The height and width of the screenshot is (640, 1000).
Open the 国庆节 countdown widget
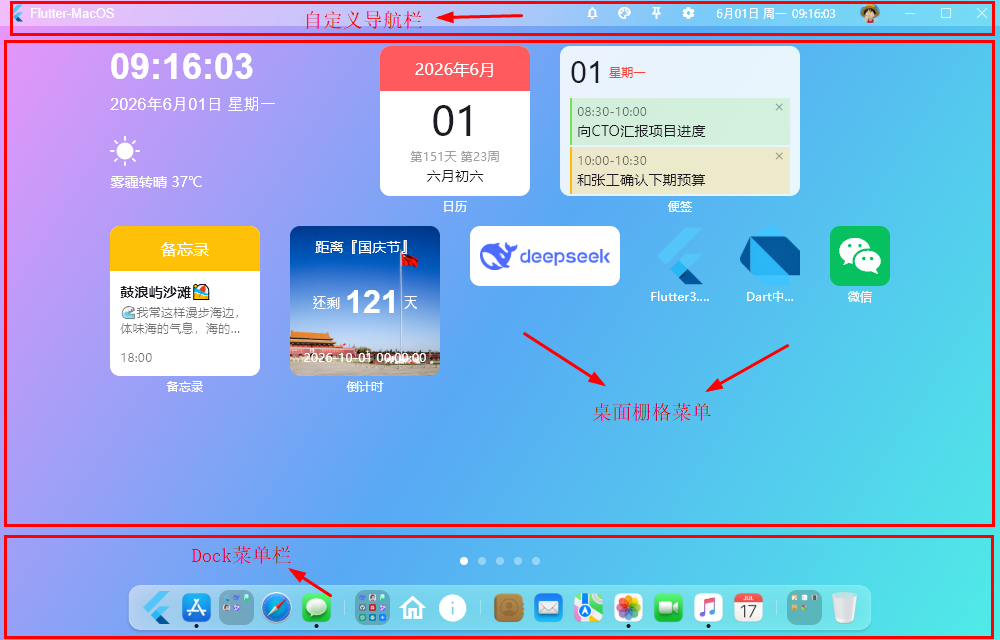coord(365,301)
